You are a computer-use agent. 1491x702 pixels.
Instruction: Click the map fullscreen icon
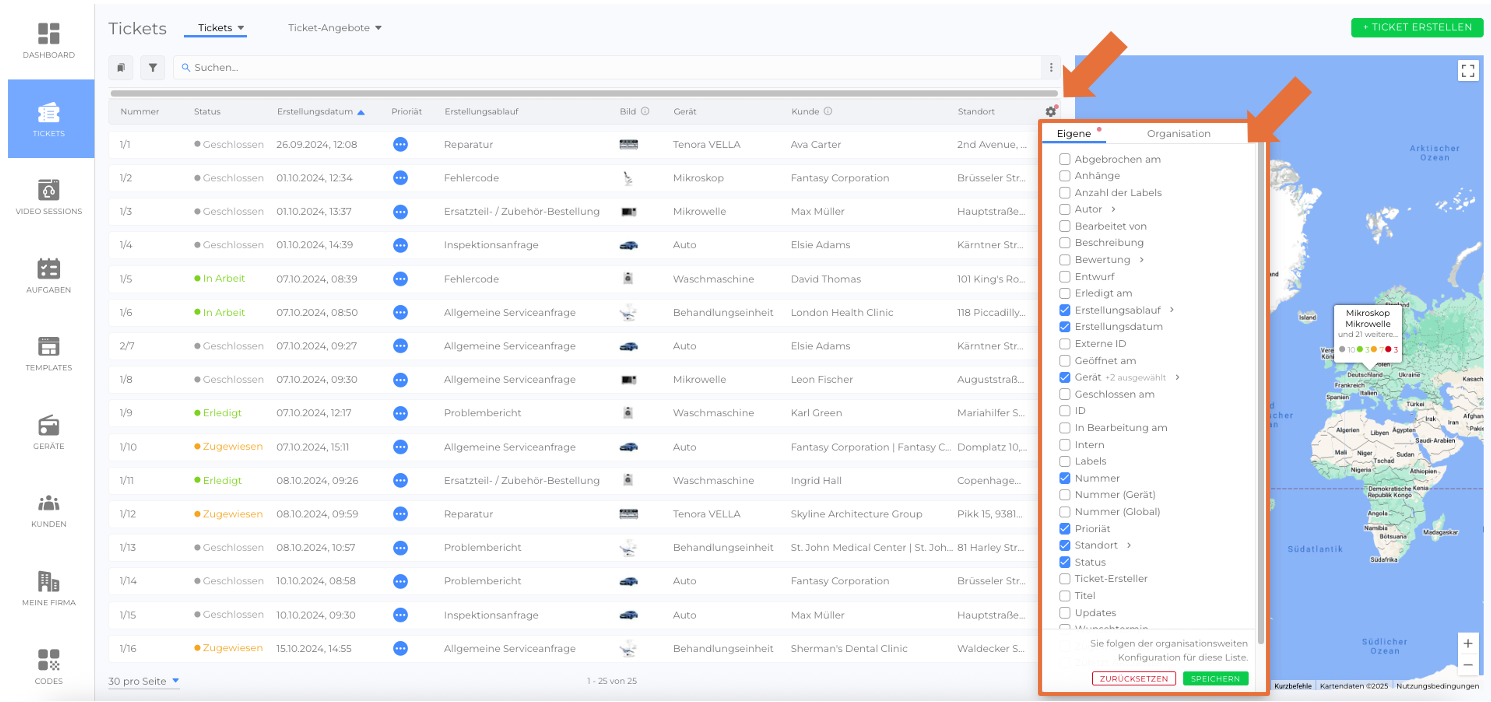point(1467,70)
